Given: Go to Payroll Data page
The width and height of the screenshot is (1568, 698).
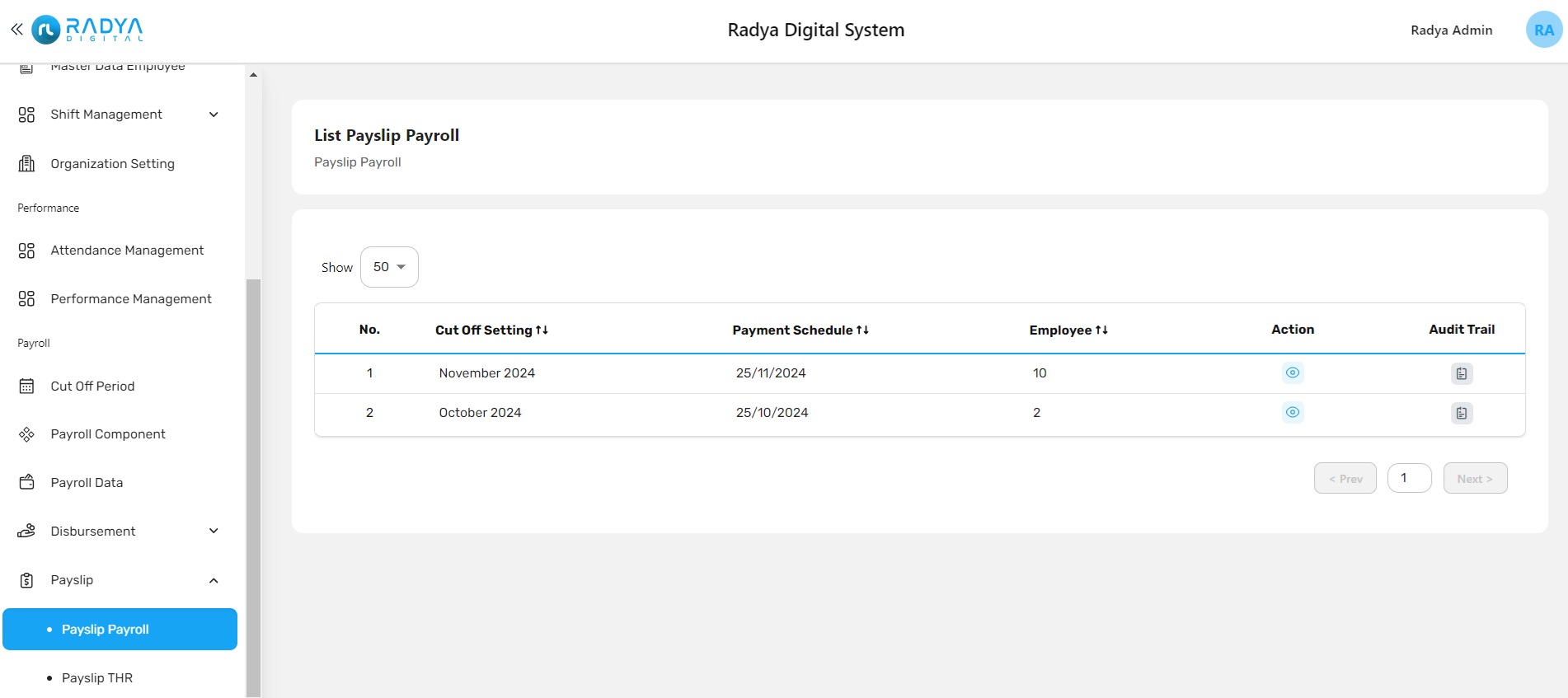Looking at the screenshot, I should 87,483.
